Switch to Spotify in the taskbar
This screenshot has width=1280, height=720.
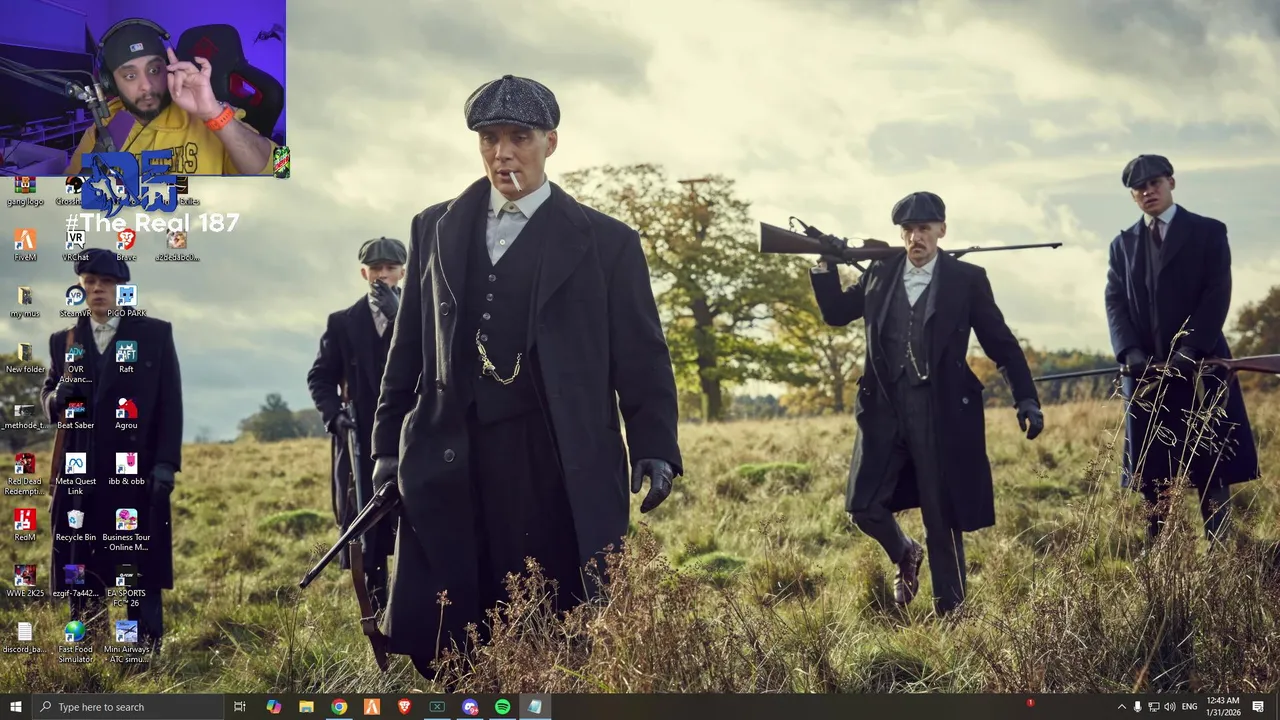pos(502,707)
